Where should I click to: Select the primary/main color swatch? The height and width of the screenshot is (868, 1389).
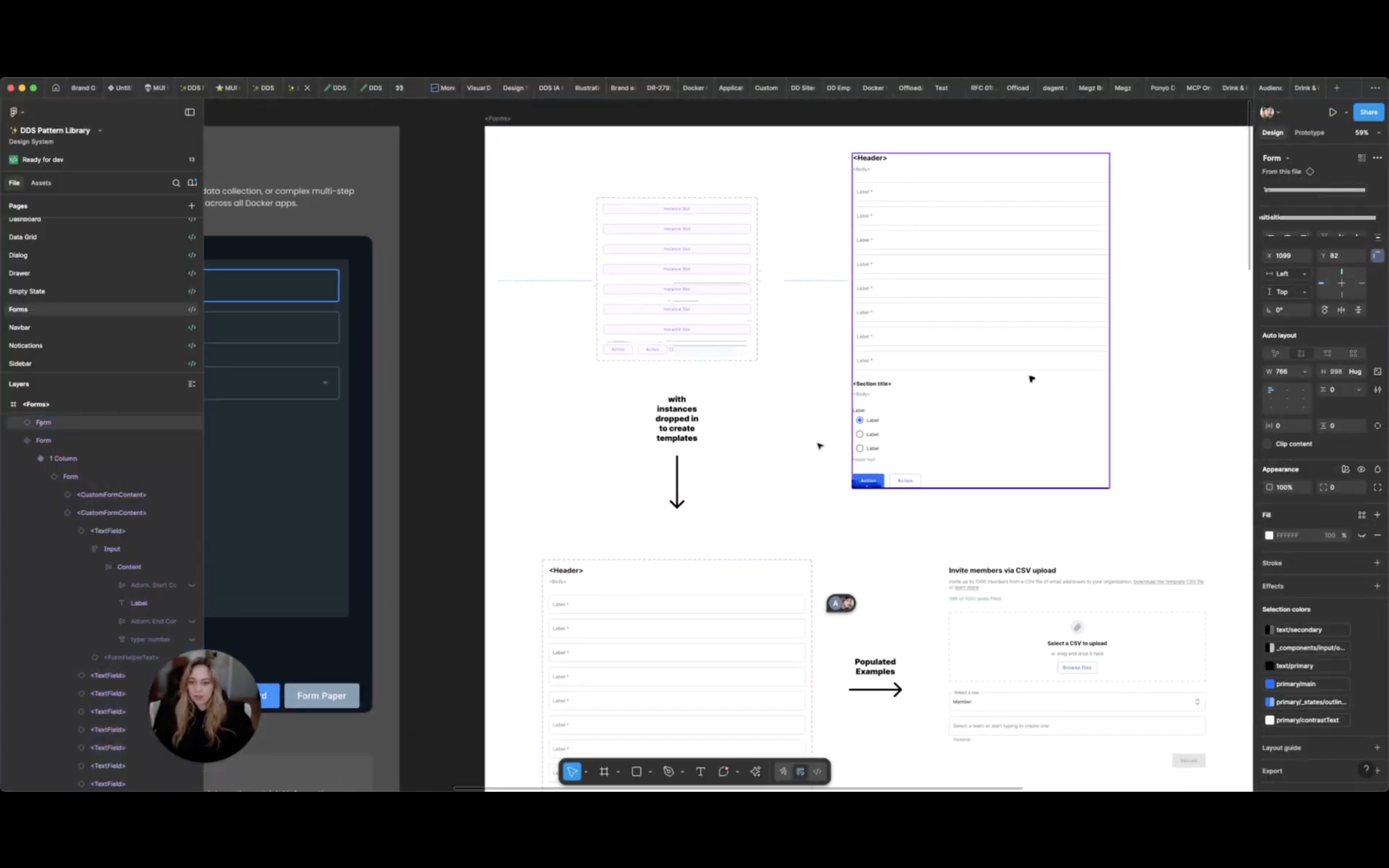1271,684
